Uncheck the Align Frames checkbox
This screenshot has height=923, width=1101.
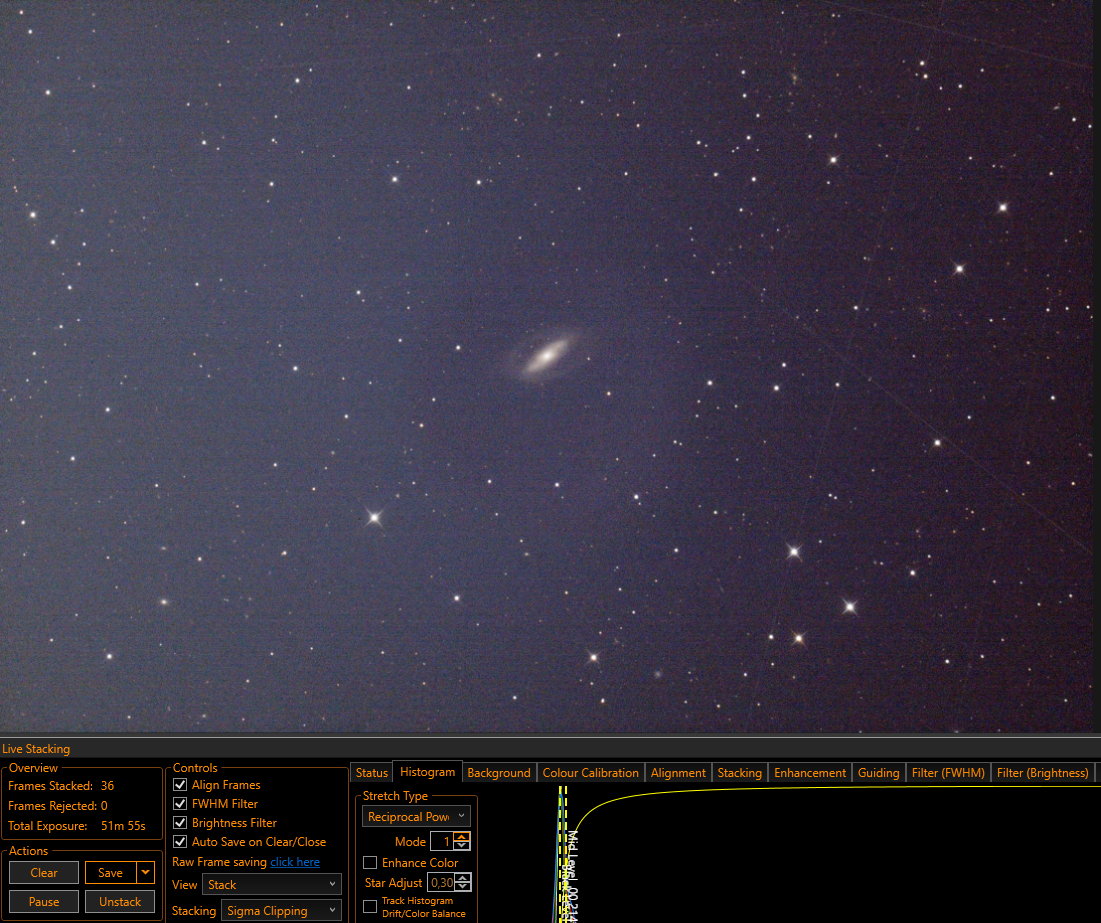180,785
